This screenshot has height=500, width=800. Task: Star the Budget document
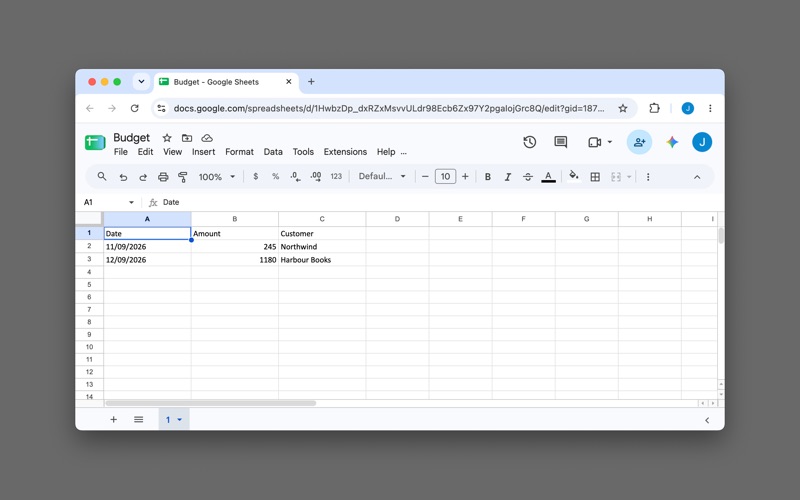[167, 138]
